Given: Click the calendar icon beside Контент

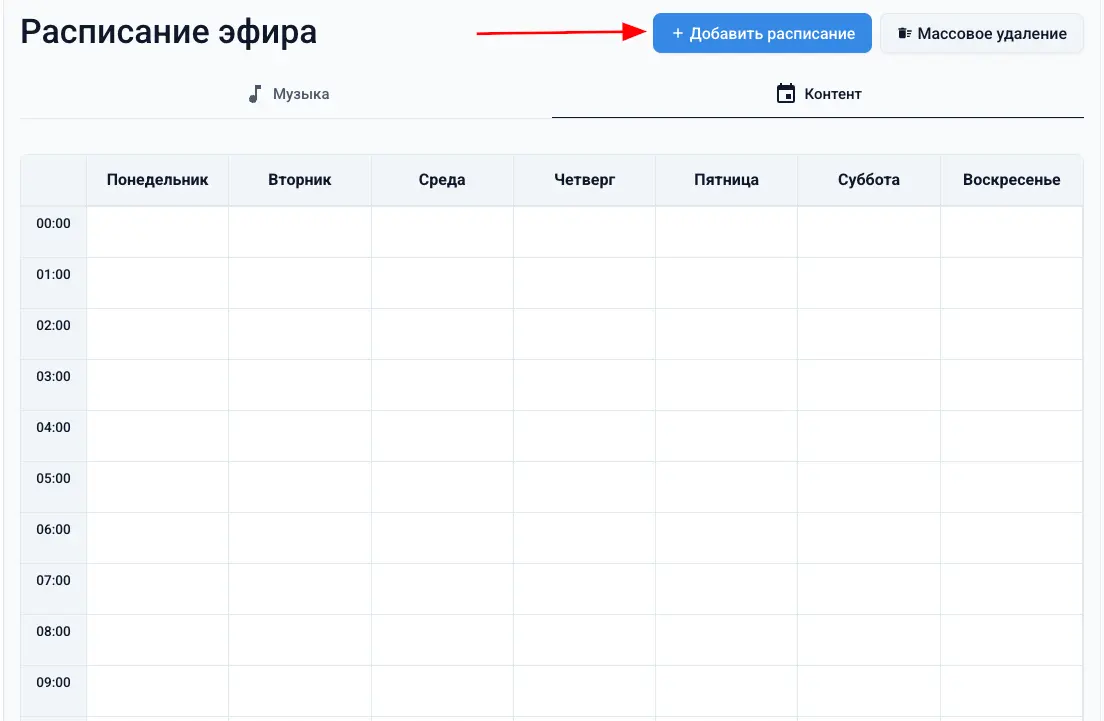Looking at the screenshot, I should pyautogui.click(x=784, y=93).
